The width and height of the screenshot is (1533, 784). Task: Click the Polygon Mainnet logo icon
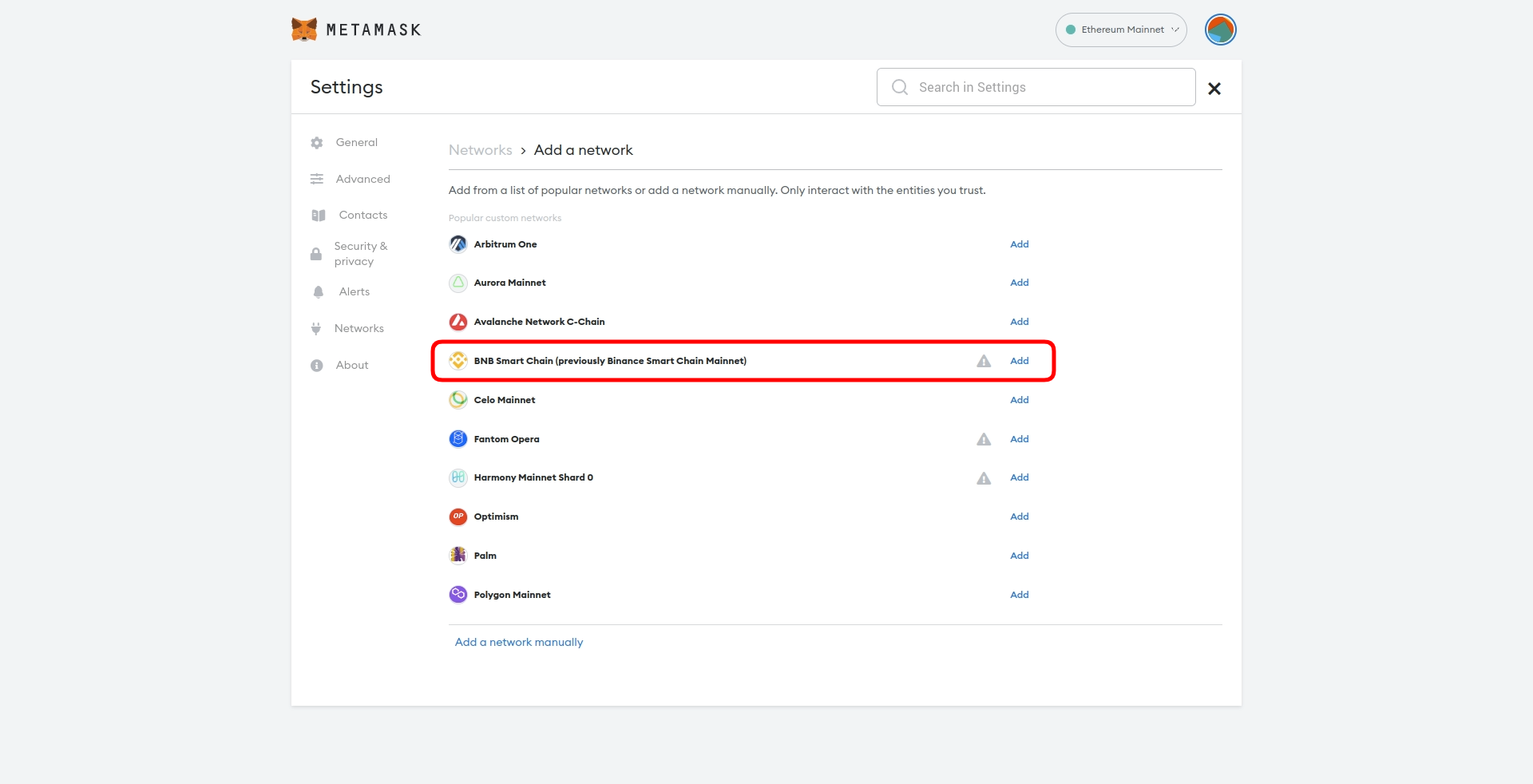coord(458,595)
